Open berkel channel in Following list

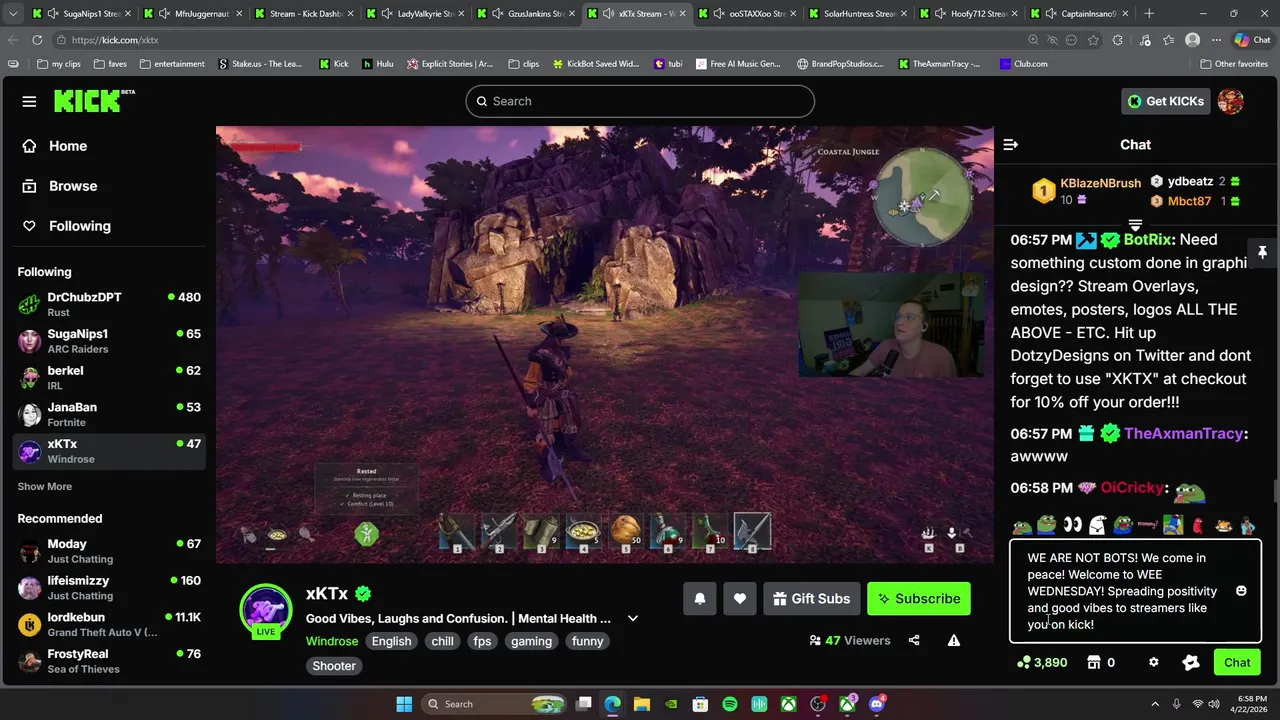point(109,377)
